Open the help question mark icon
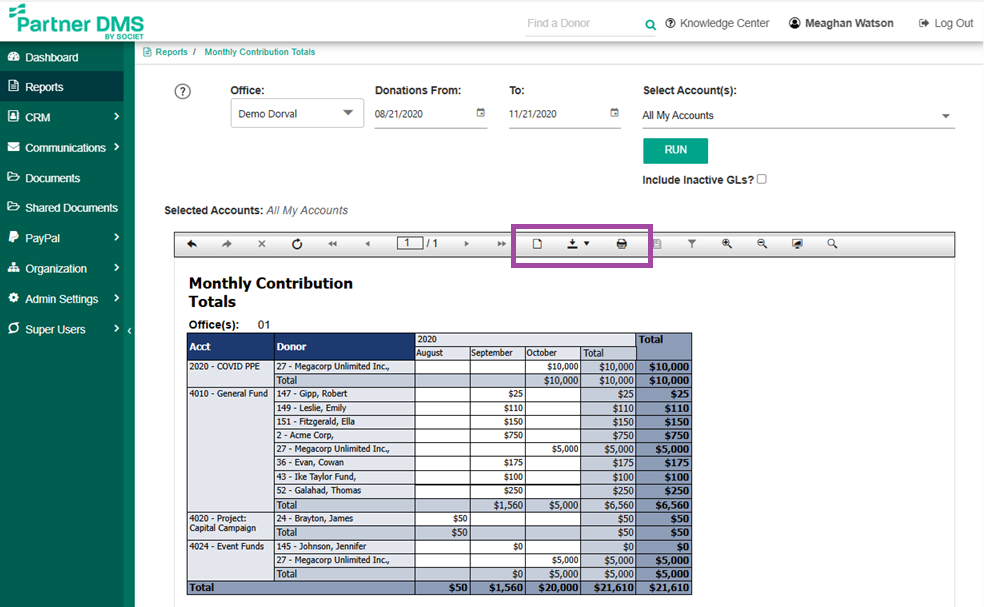 [182, 92]
